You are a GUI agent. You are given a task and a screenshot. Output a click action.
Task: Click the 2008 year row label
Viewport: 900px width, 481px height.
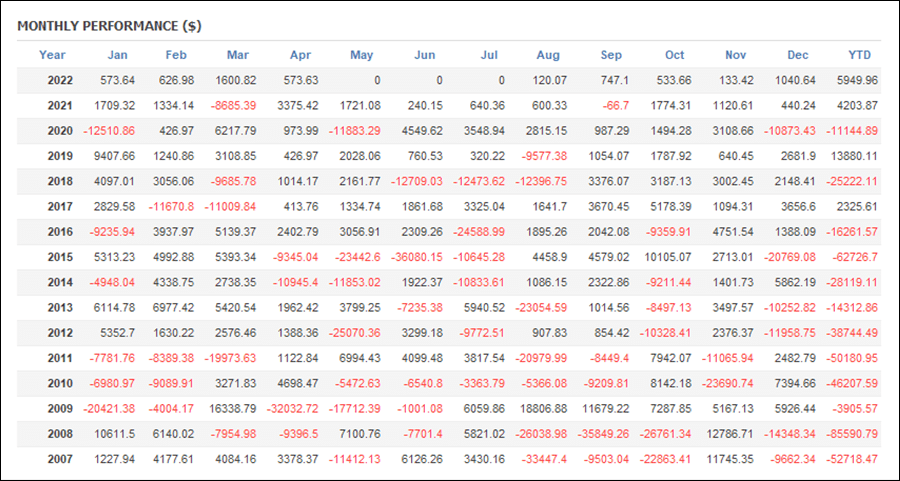[x=60, y=434]
